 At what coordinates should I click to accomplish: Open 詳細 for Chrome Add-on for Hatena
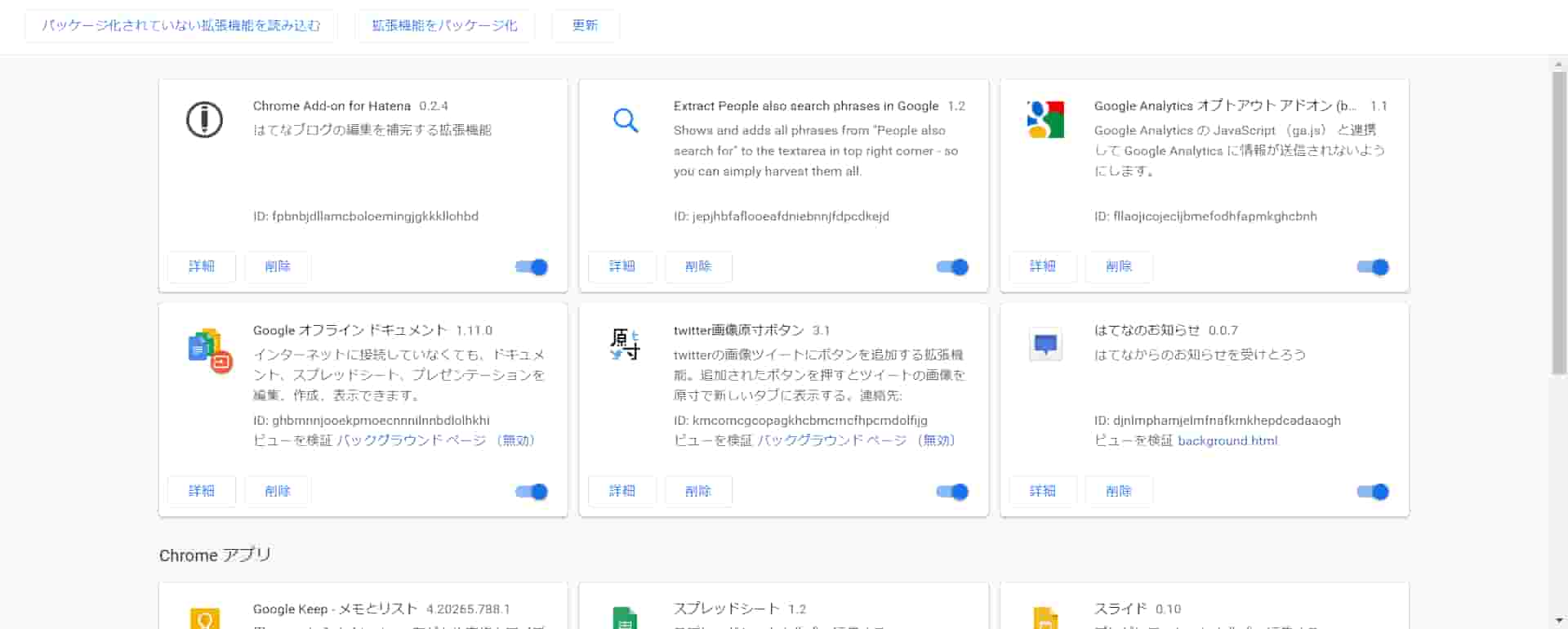coord(202,266)
